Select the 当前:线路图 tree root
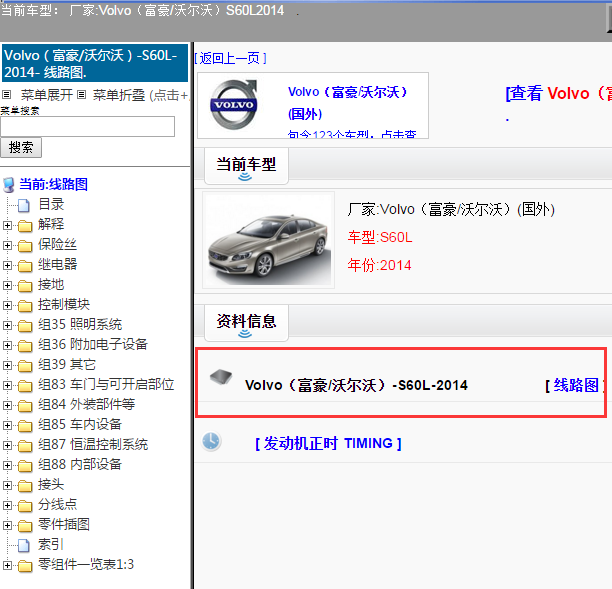The height and width of the screenshot is (589, 612). [53, 184]
